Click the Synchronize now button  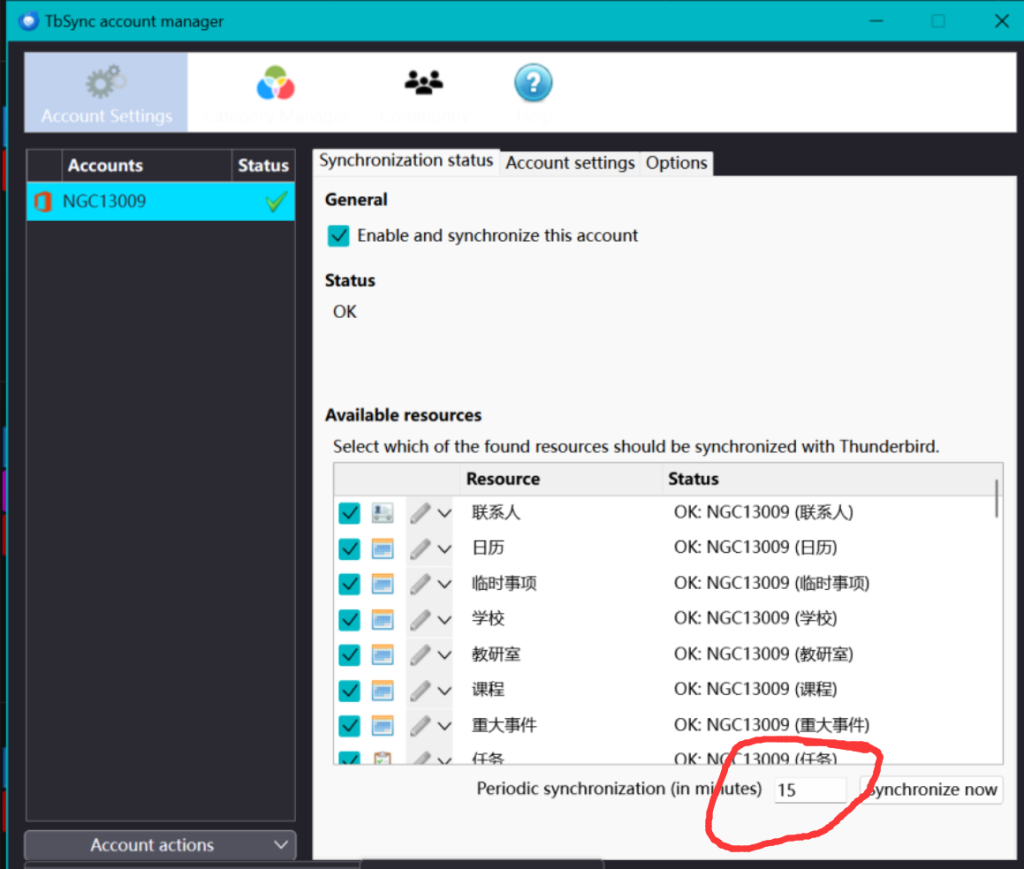pos(931,789)
